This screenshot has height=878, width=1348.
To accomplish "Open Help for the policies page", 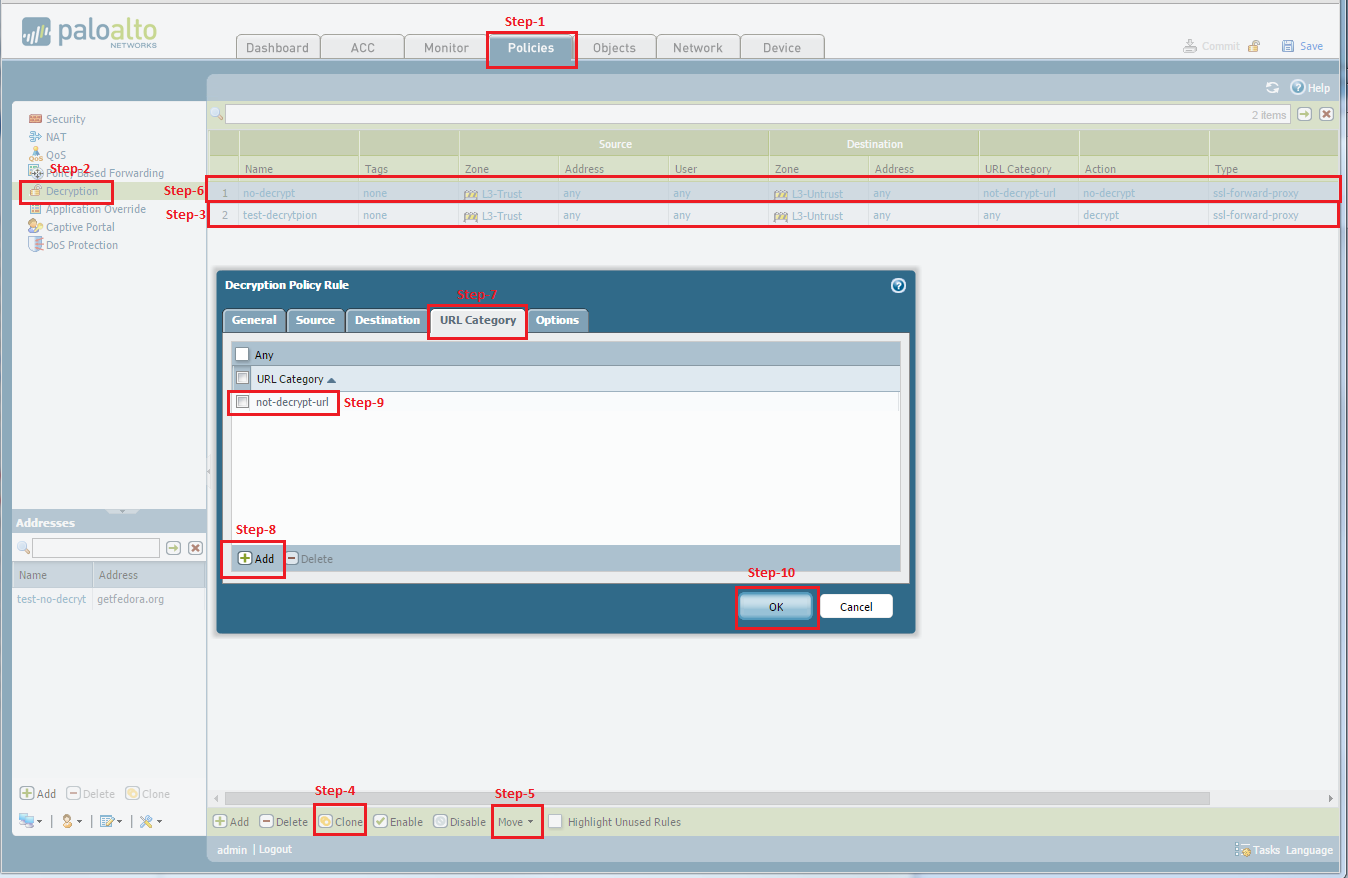I will (x=1310, y=88).
